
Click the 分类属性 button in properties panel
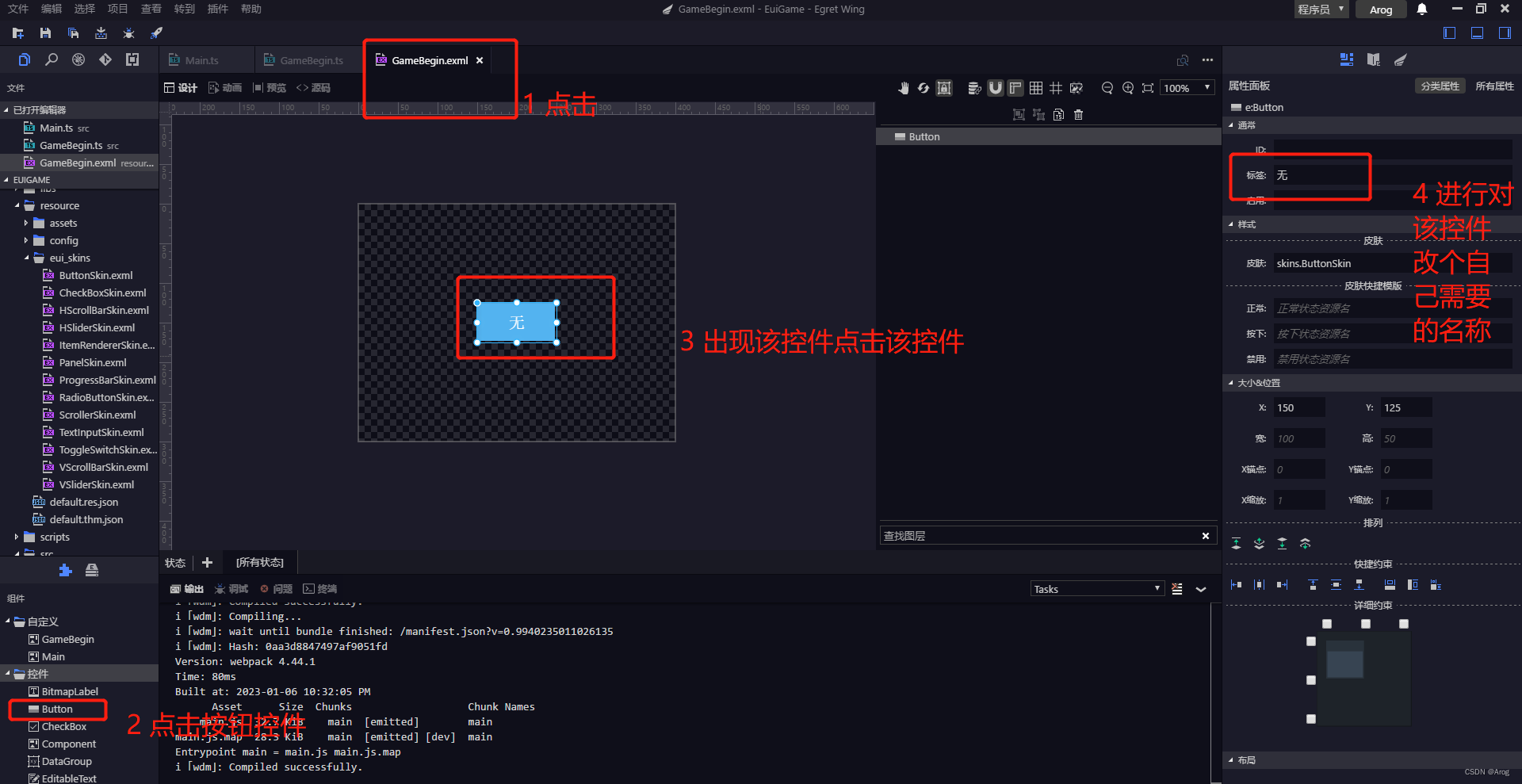1440,85
